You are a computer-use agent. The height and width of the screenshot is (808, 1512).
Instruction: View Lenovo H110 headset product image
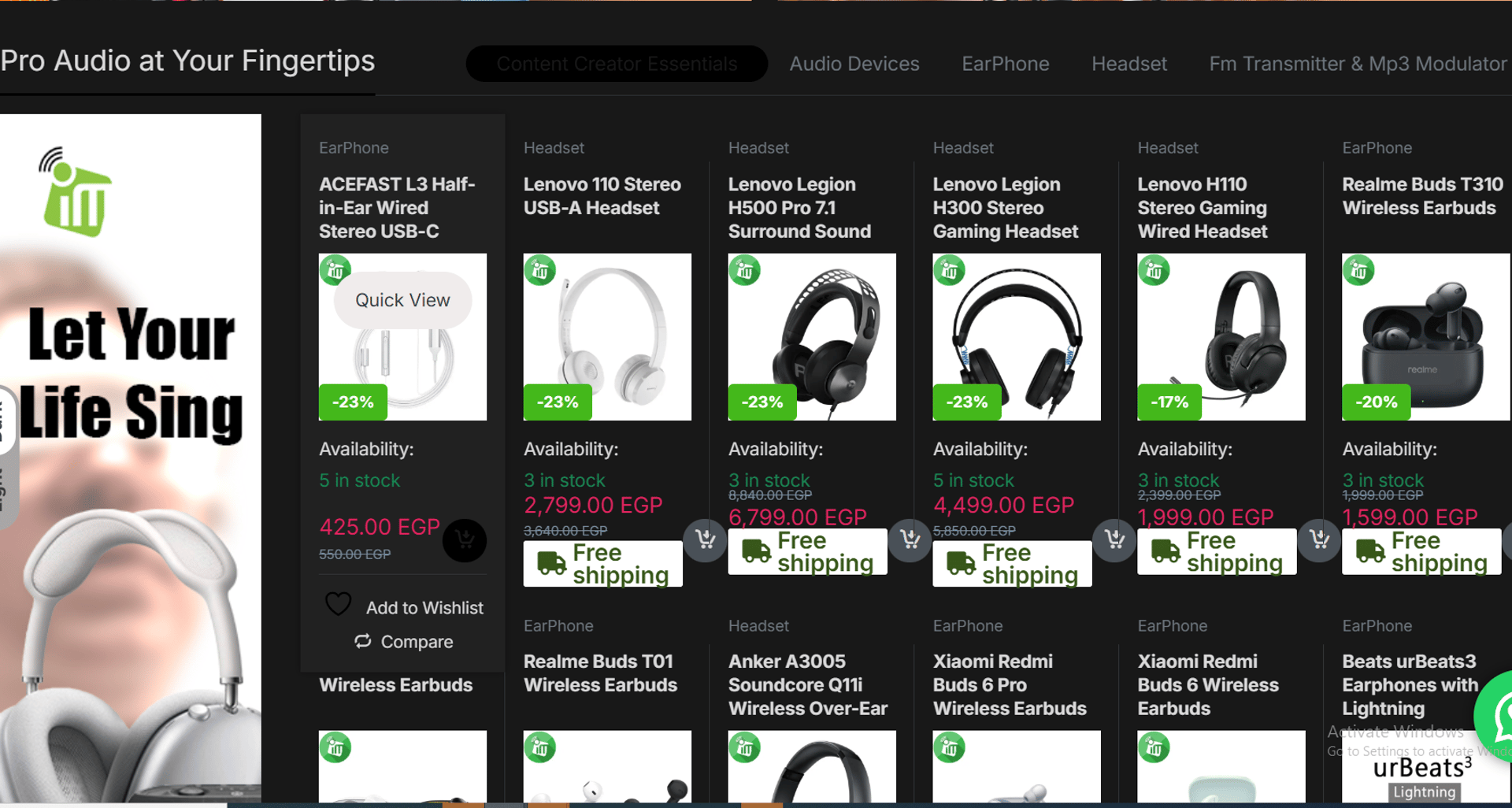tap(1221, 337)
